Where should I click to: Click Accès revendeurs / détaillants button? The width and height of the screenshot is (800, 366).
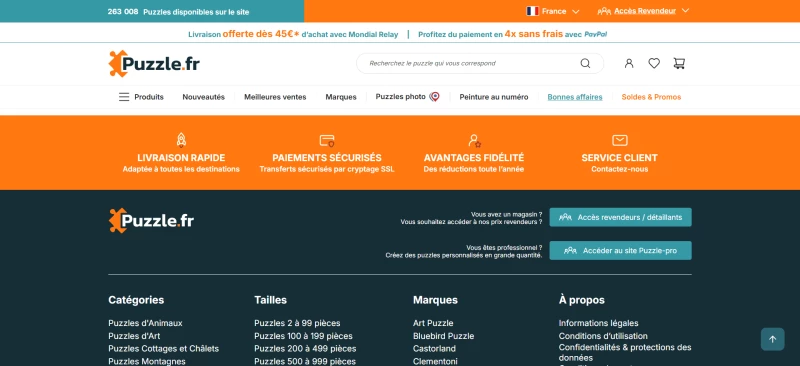coord(620,217)
